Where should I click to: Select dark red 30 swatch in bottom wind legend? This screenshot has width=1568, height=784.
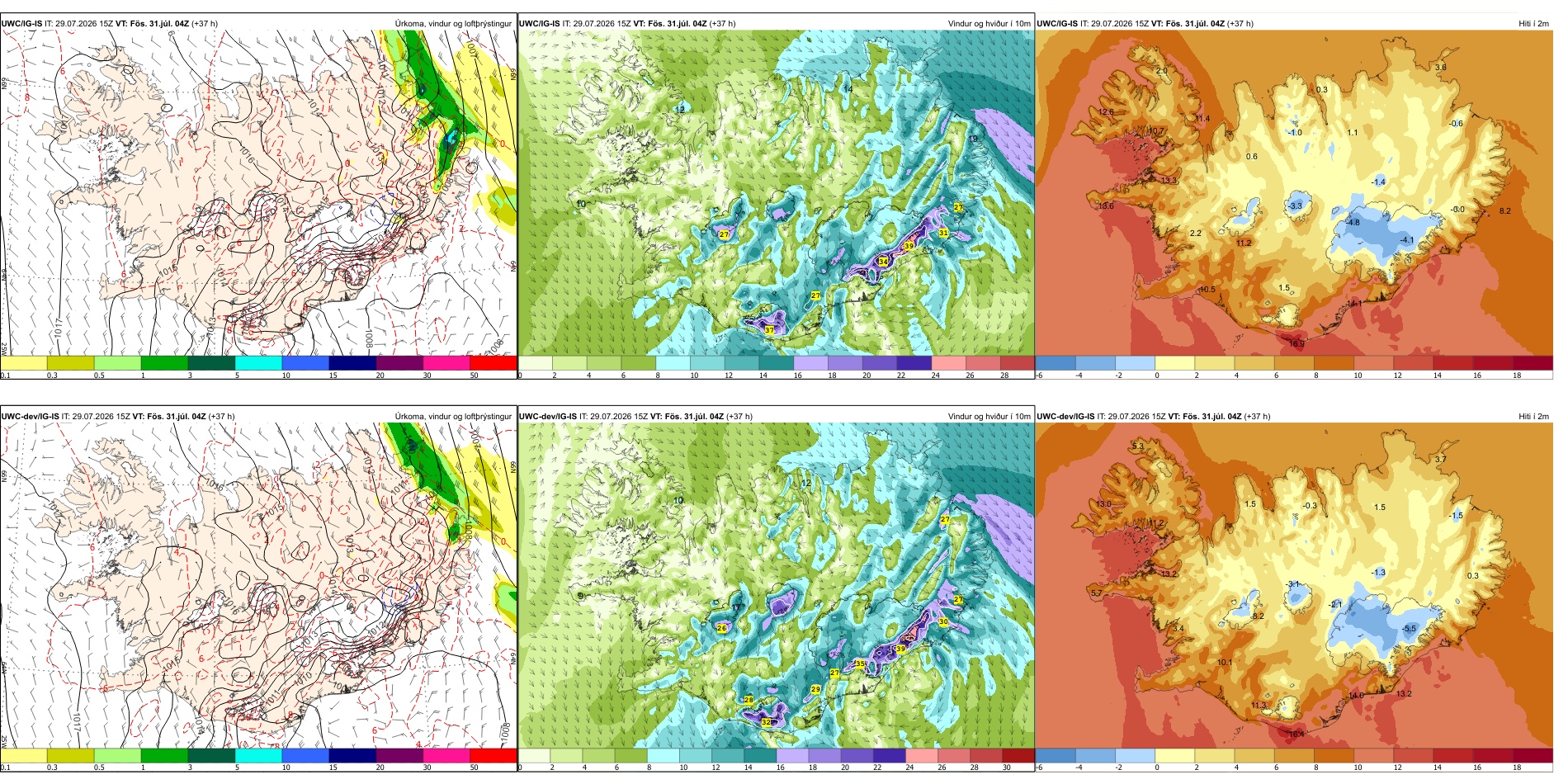tap(1018, 755)
